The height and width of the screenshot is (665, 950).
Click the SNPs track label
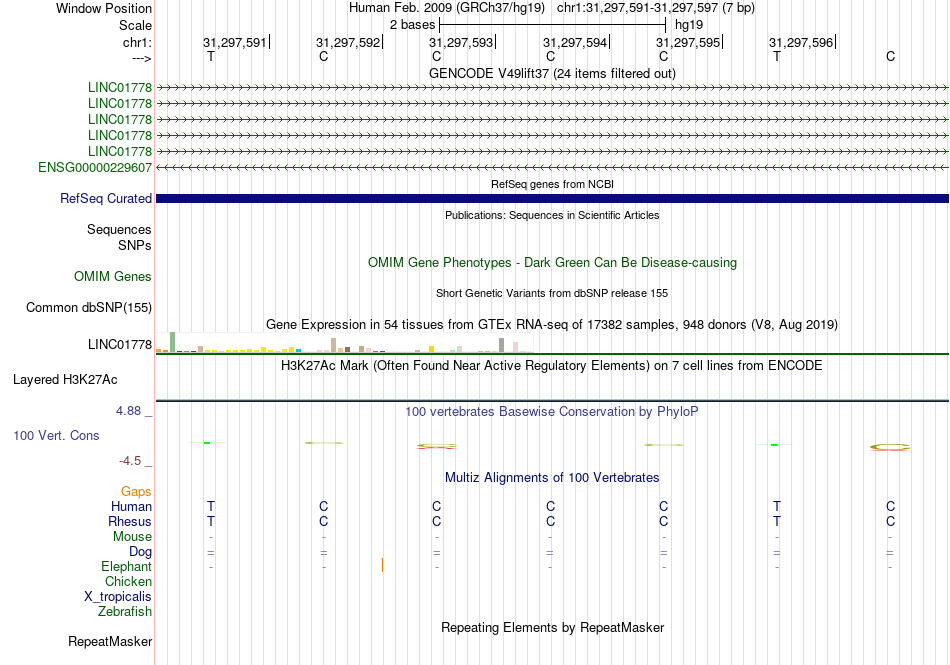click(x=135, y=245)
